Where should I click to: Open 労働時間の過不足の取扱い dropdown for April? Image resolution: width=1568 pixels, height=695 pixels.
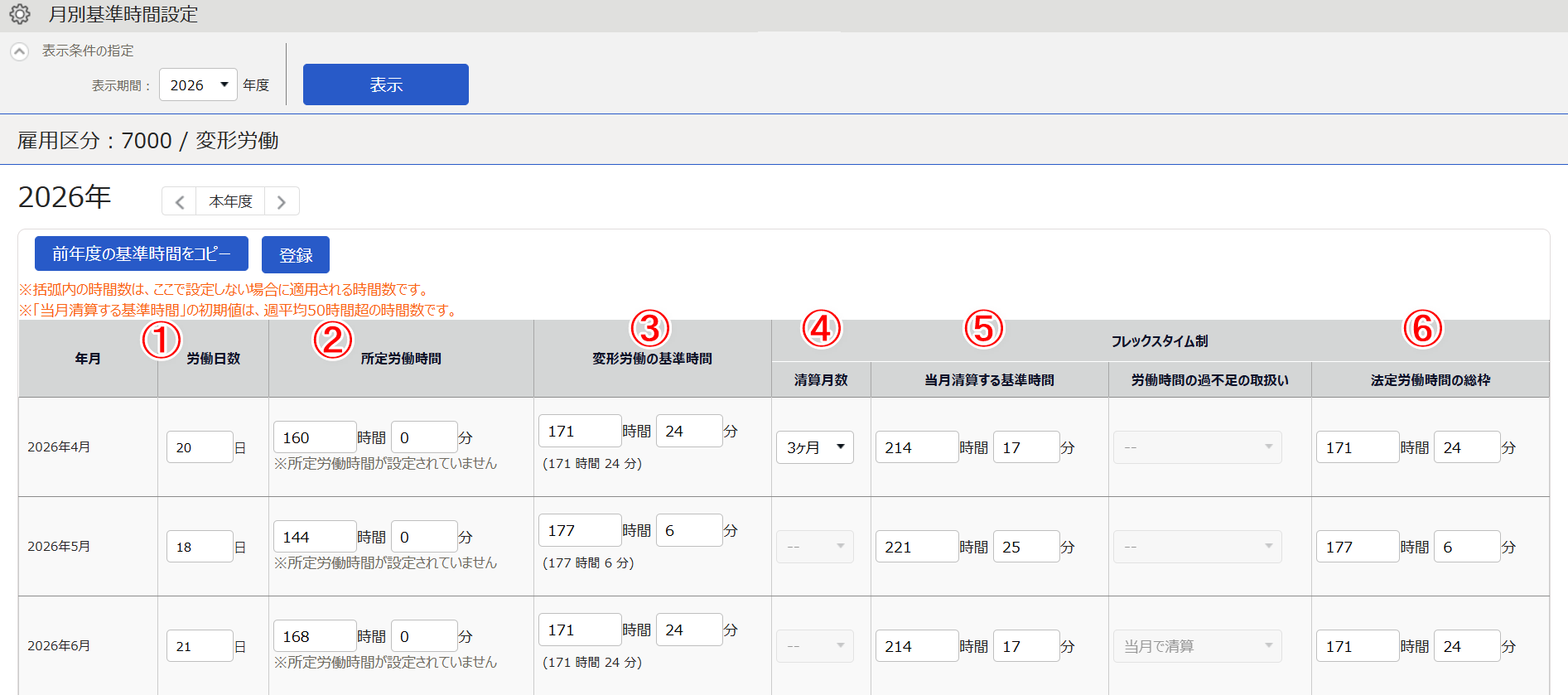[x=1198, y=447]
